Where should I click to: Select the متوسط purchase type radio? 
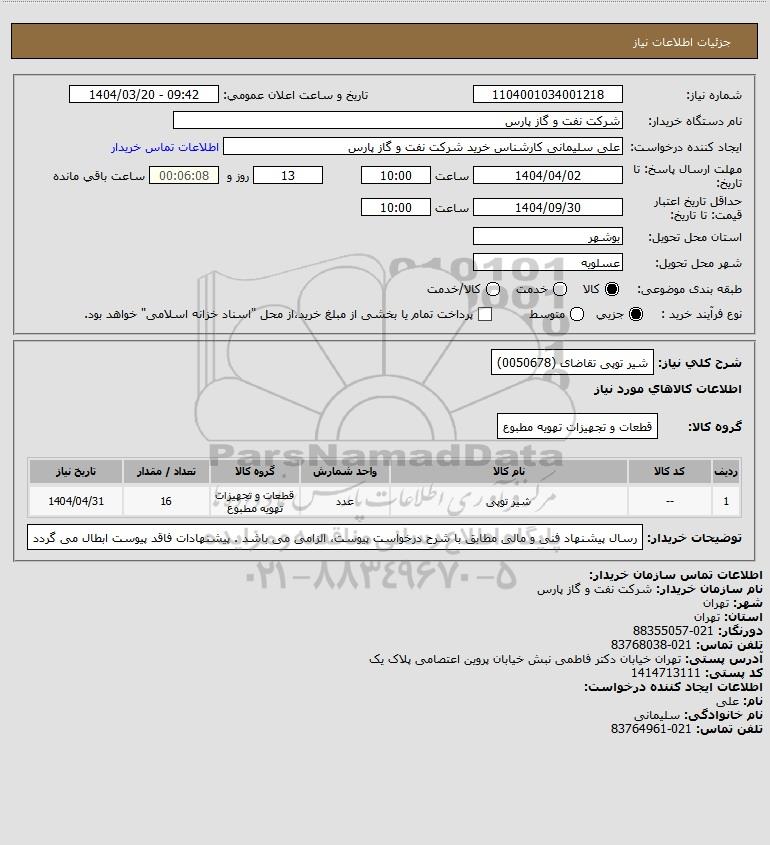coord(577,314)
